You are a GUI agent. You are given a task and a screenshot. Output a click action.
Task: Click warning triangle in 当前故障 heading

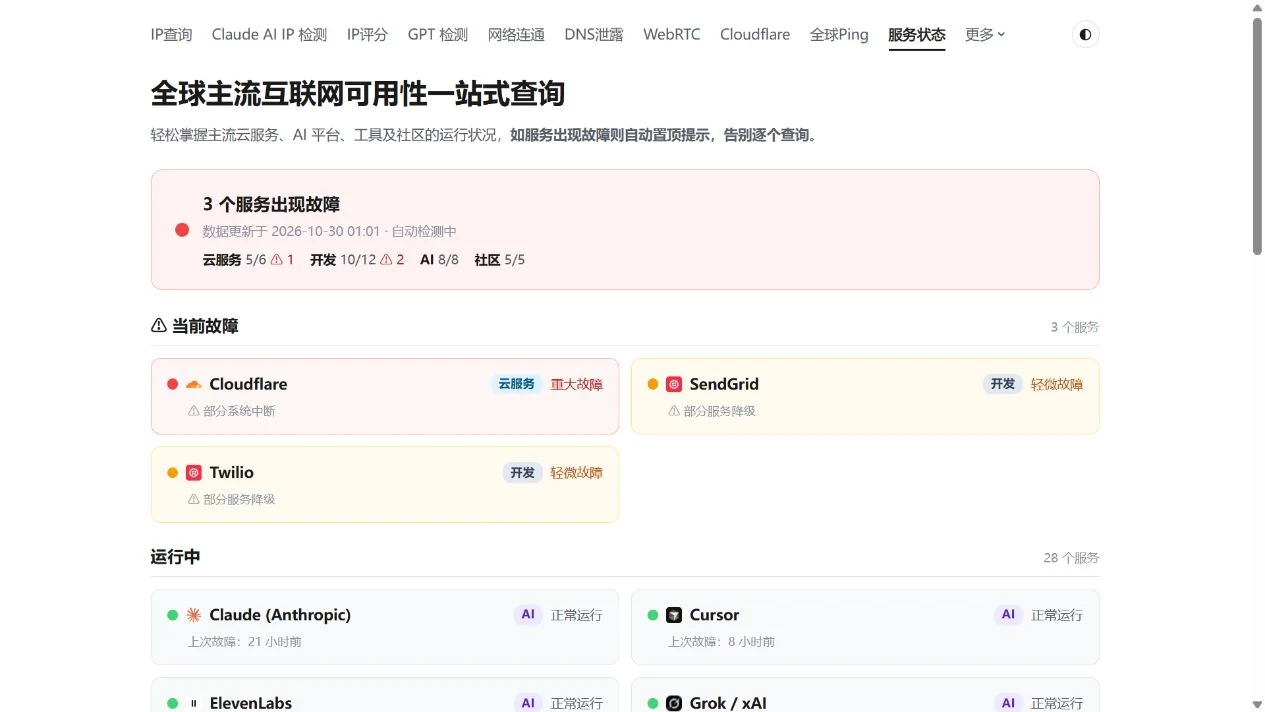(x=159, y=326)
